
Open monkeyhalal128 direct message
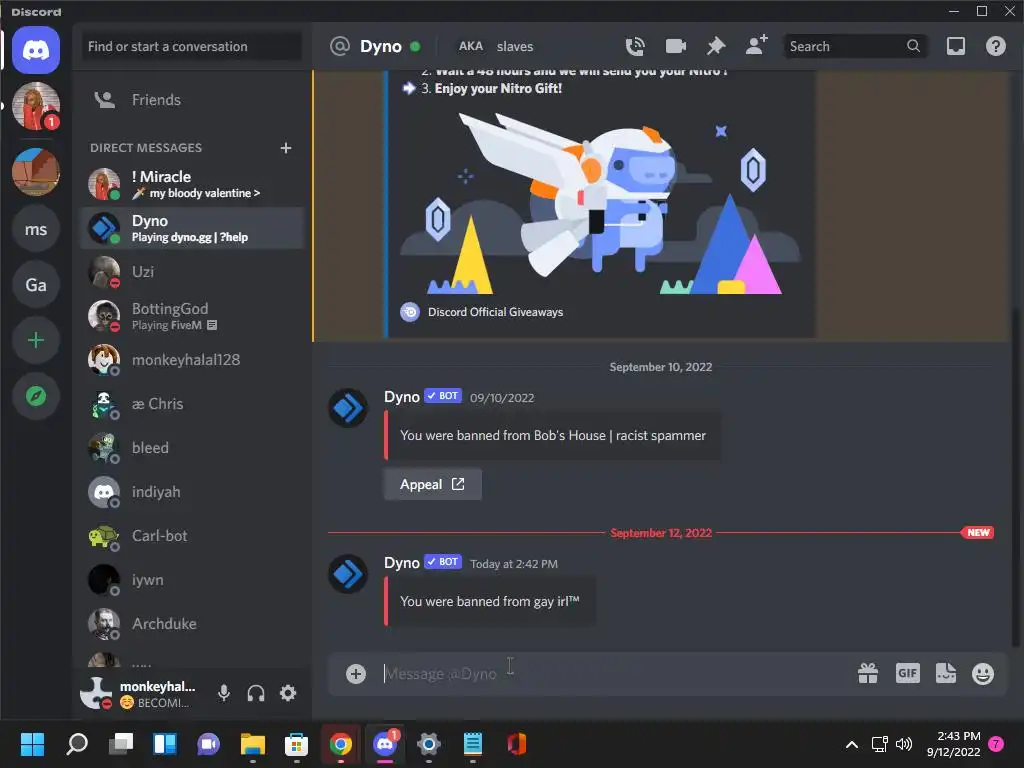193,360
